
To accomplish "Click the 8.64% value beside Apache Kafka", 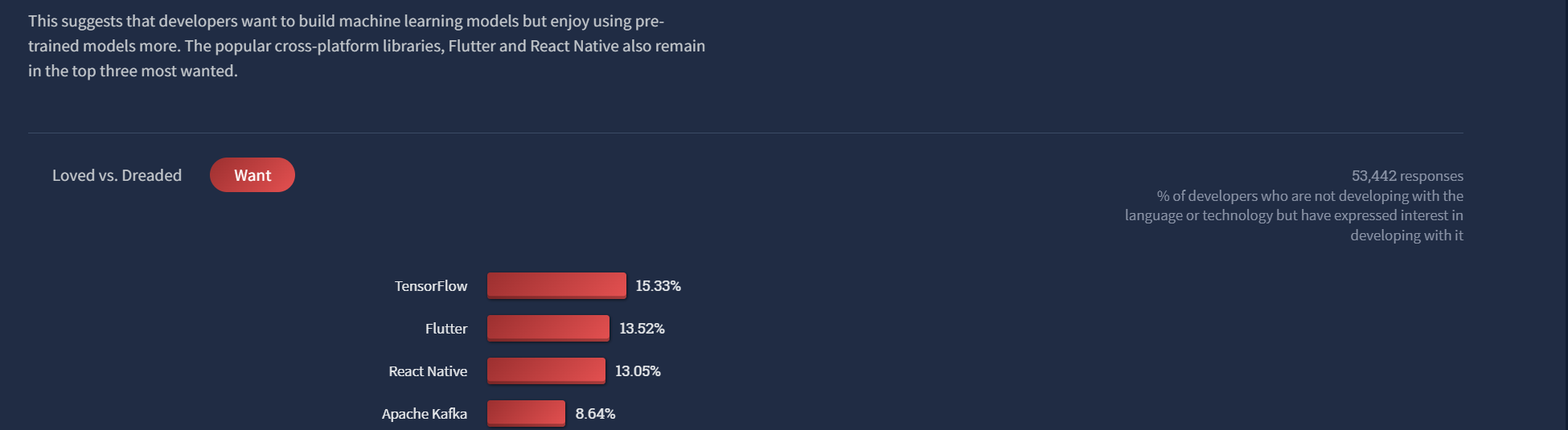I will (595, 414).
